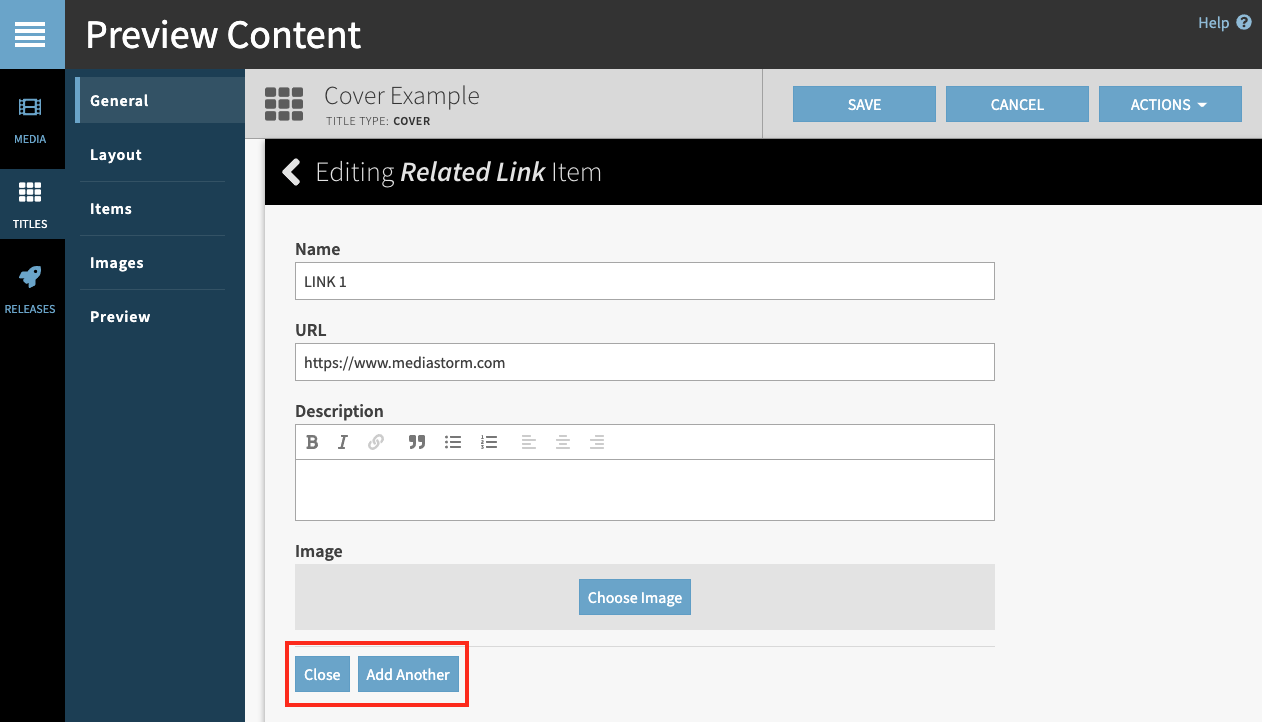The height and width of the screenshot is (722, 1262).
Task: Toggle italic formatting in the Description editor
Action: [x=343, y=441]
